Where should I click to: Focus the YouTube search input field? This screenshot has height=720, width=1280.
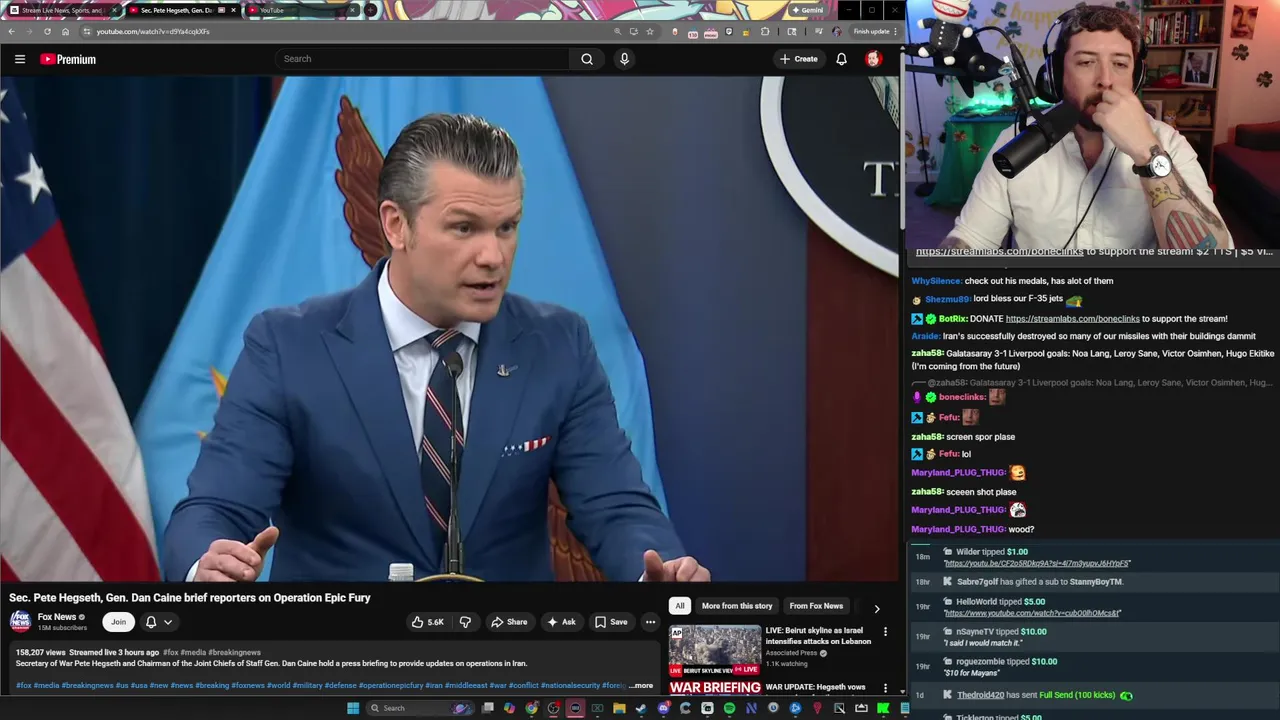click(x=423, y=59)
